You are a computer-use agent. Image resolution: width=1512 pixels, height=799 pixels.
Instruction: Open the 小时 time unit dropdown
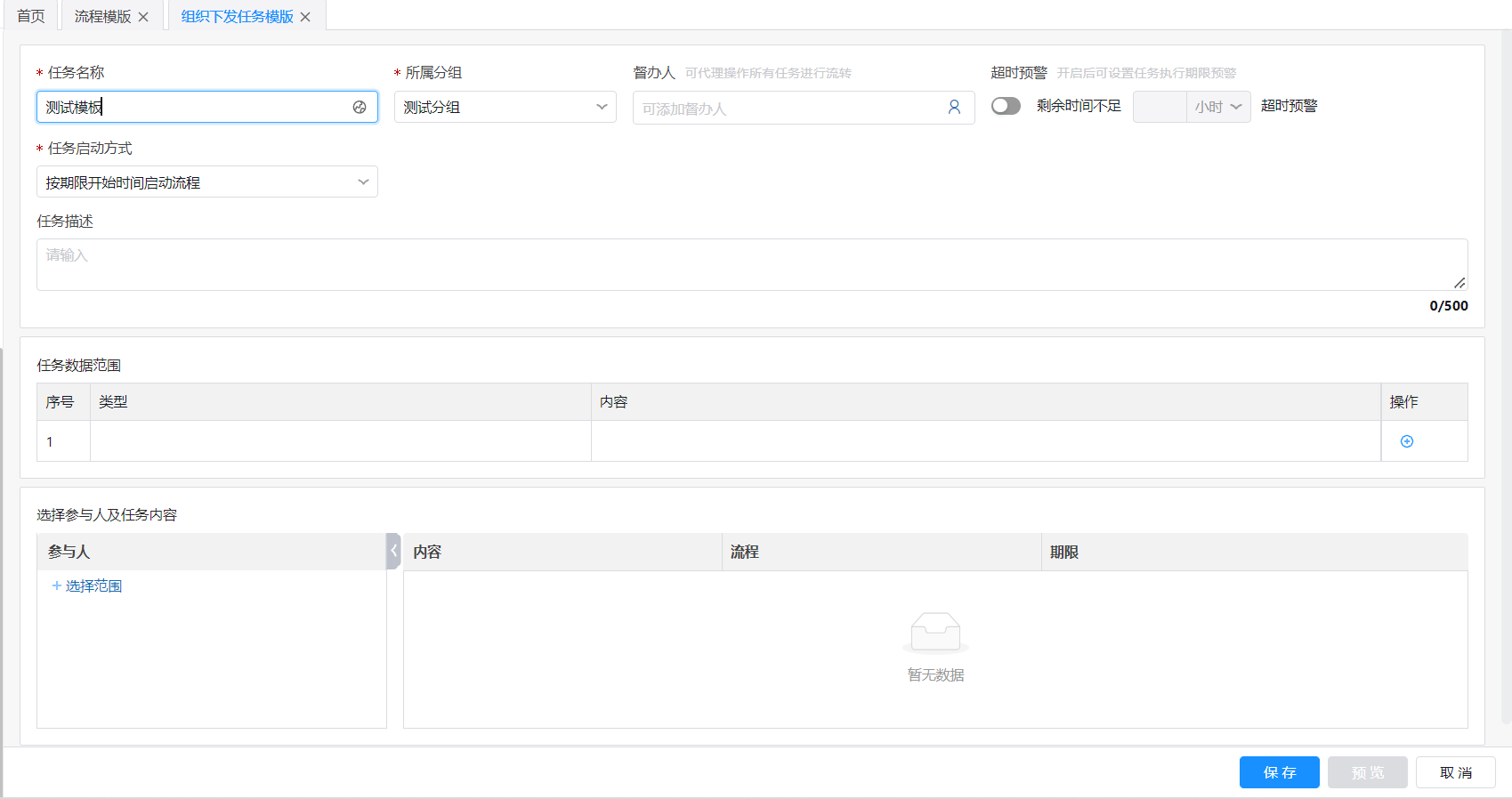pos(1217,107)
